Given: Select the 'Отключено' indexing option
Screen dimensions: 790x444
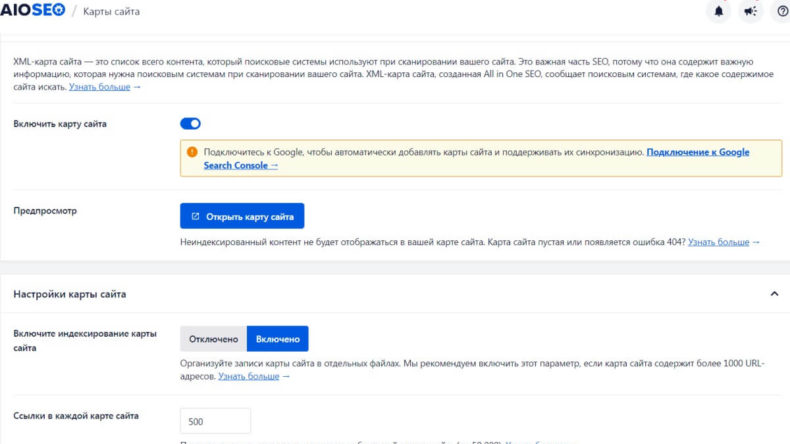Looking at the screenshot, I should 213,339.
